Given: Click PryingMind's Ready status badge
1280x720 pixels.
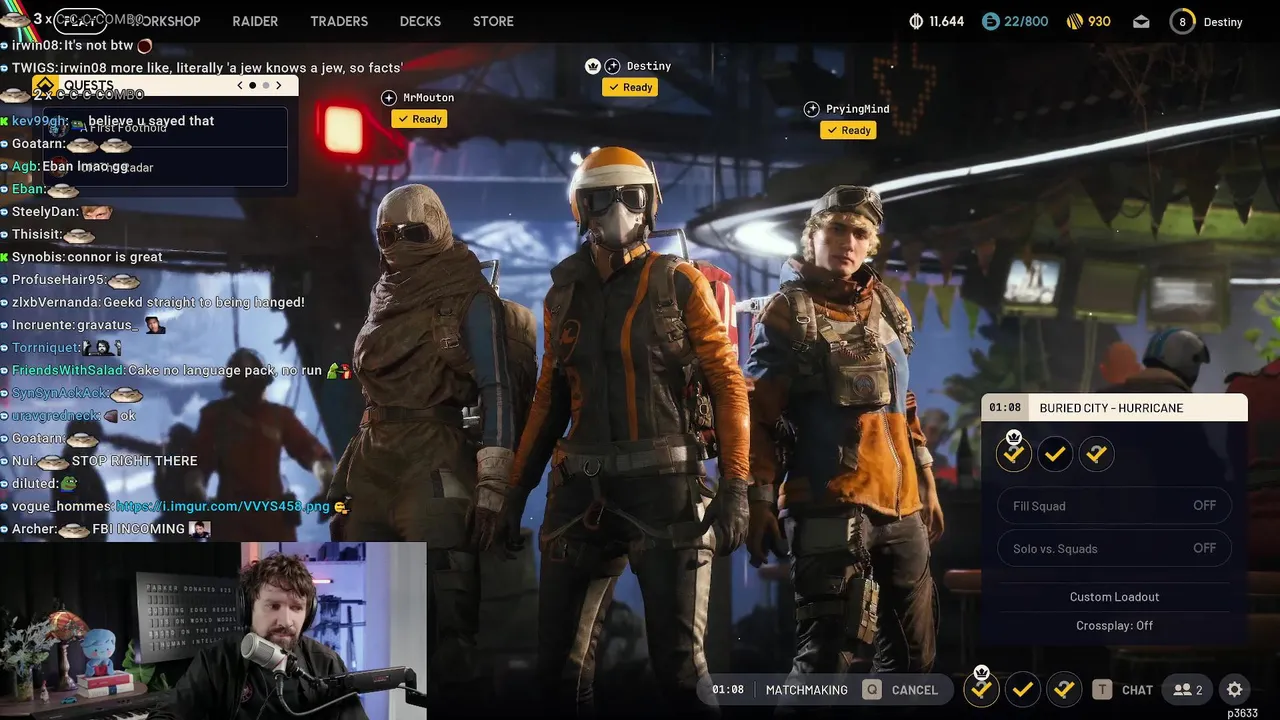Looking at the screenshot, I should [x=848, y=130].
